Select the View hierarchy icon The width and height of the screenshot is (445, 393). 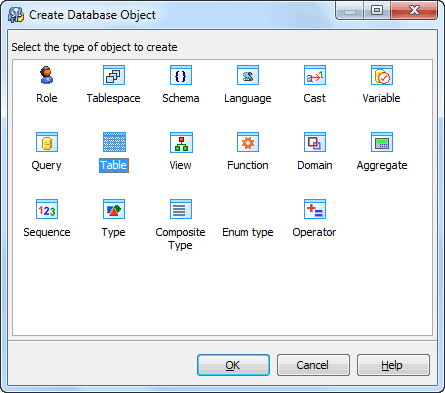[x=181, y=142]
